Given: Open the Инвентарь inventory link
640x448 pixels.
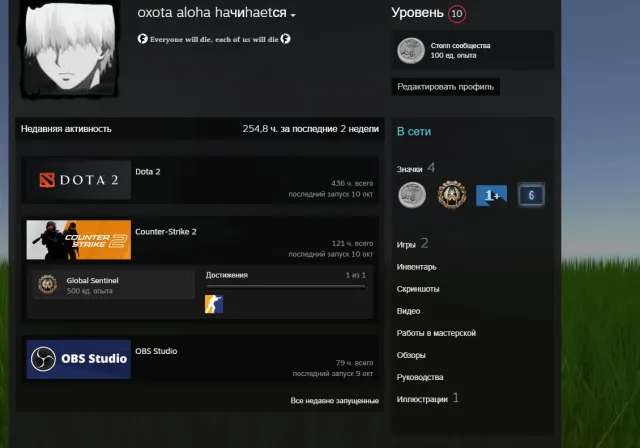Looking at the screenshot, I should tap(417, 267).
